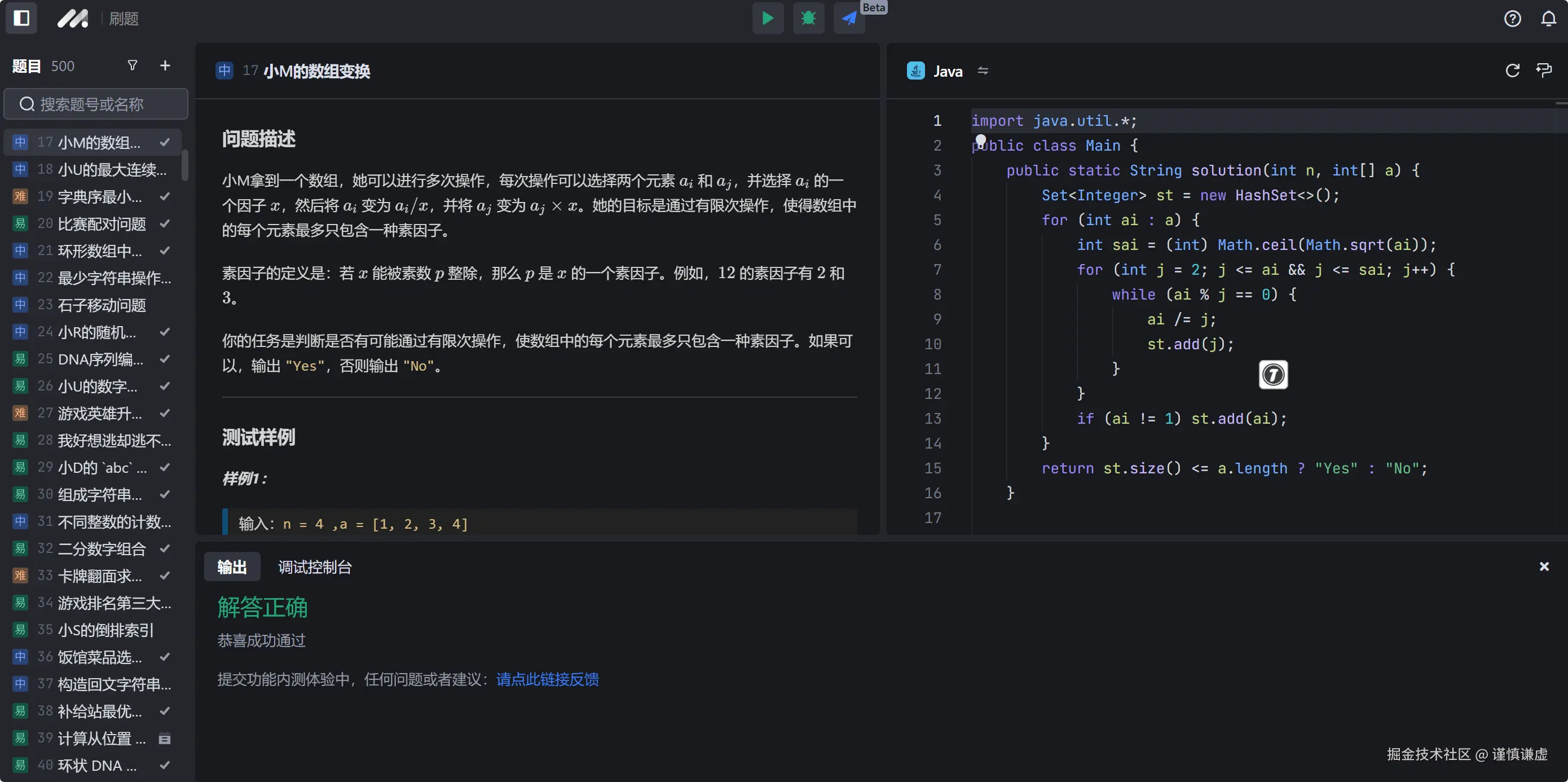1568x782 pixels.
Task: Click the language swap icon next to Java
Action: pos(984,71)
